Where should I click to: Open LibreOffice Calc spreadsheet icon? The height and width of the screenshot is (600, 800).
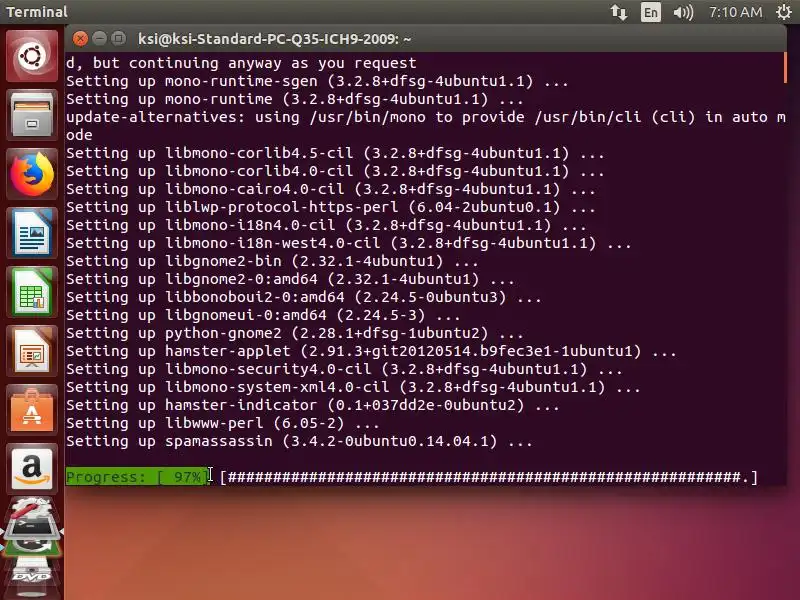point(32,292)
